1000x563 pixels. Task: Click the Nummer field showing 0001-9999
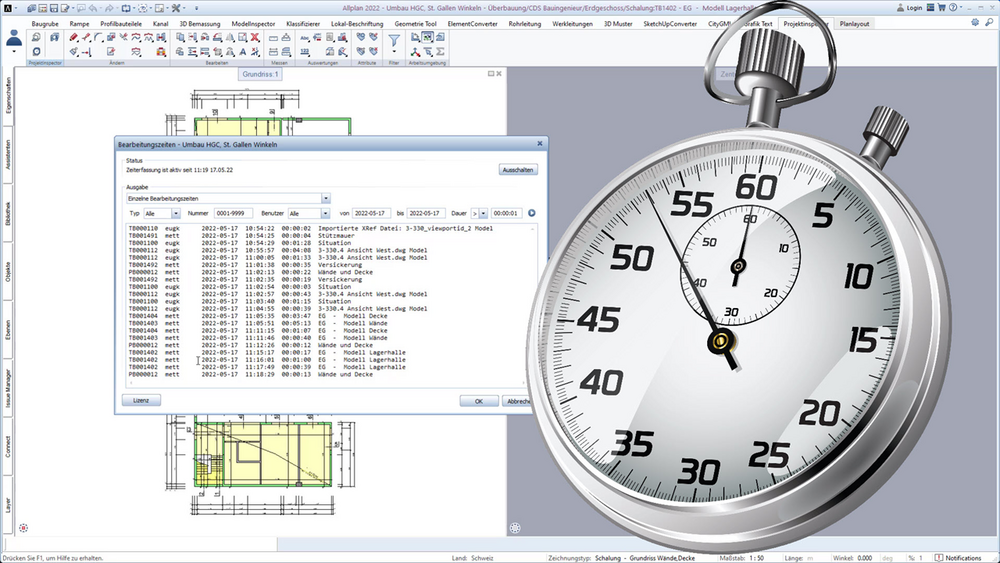pos(233,214)
